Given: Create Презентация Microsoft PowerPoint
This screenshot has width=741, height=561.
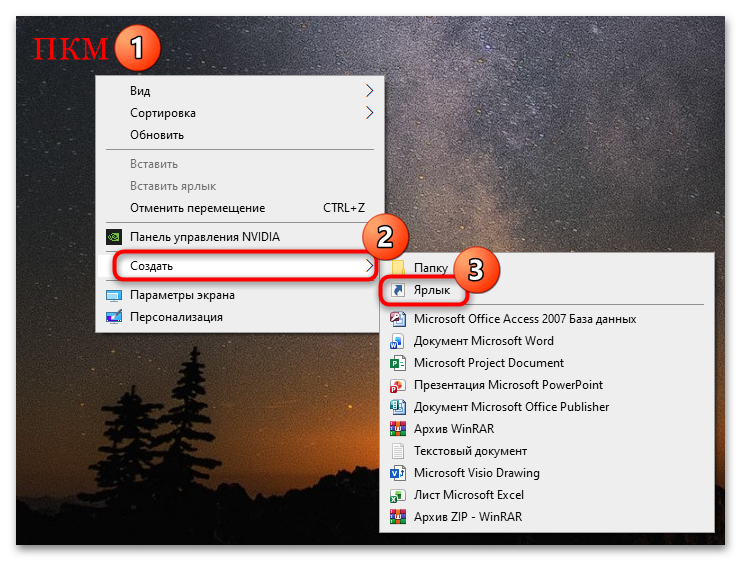Looking at the screenshot, I should pos(547,385).
